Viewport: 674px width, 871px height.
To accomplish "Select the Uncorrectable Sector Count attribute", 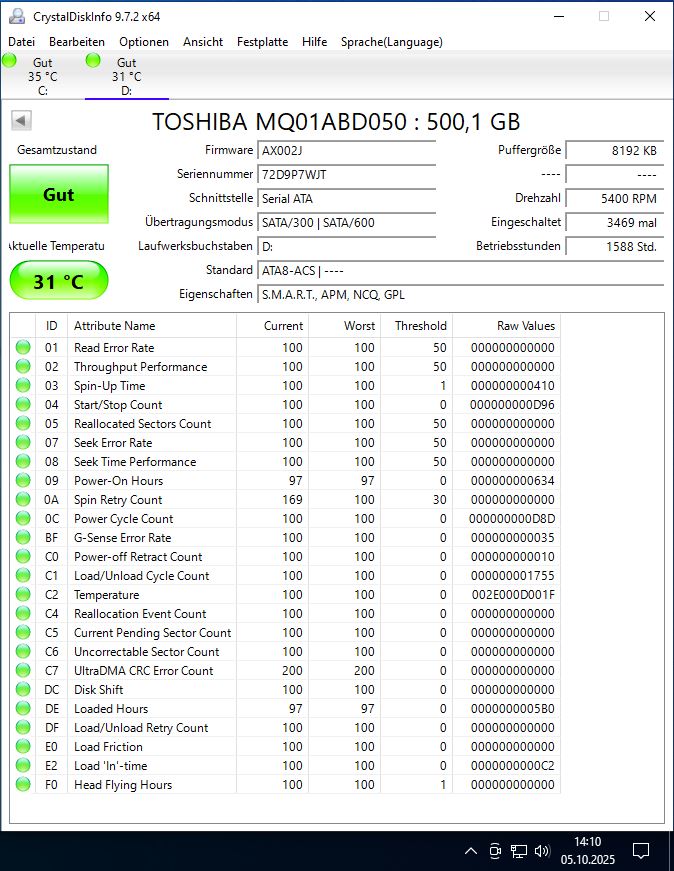I will tap(147, 652).
